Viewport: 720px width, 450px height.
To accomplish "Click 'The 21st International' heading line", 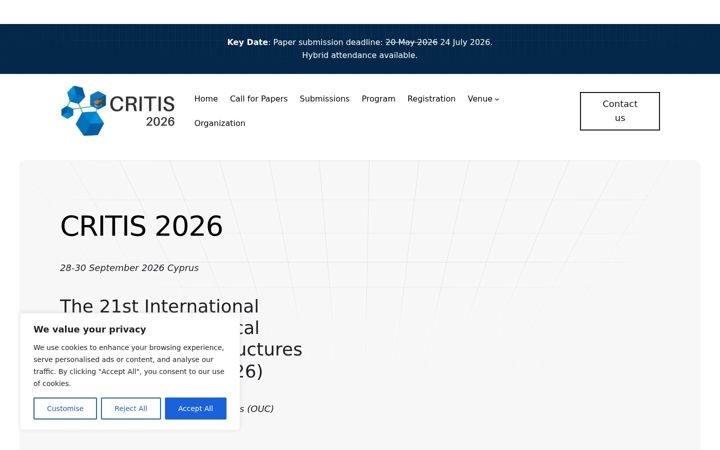I will (159, 306).
